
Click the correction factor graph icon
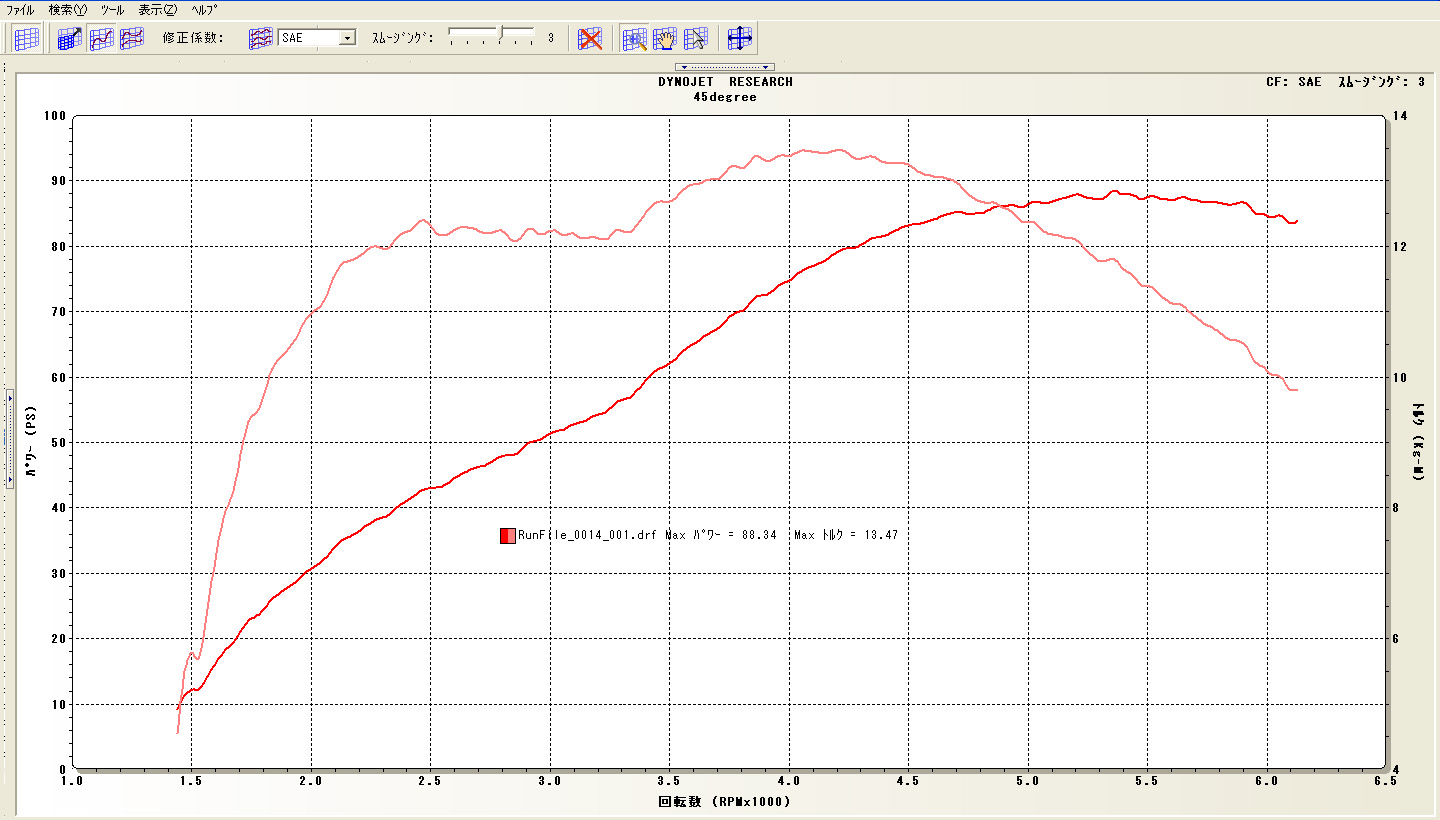point(260,38)
